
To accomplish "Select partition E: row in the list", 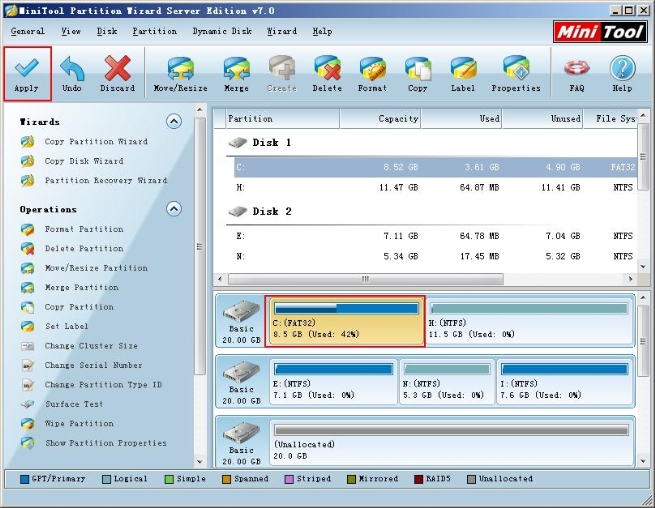I will pyautogui.click(x=435, y=236).
